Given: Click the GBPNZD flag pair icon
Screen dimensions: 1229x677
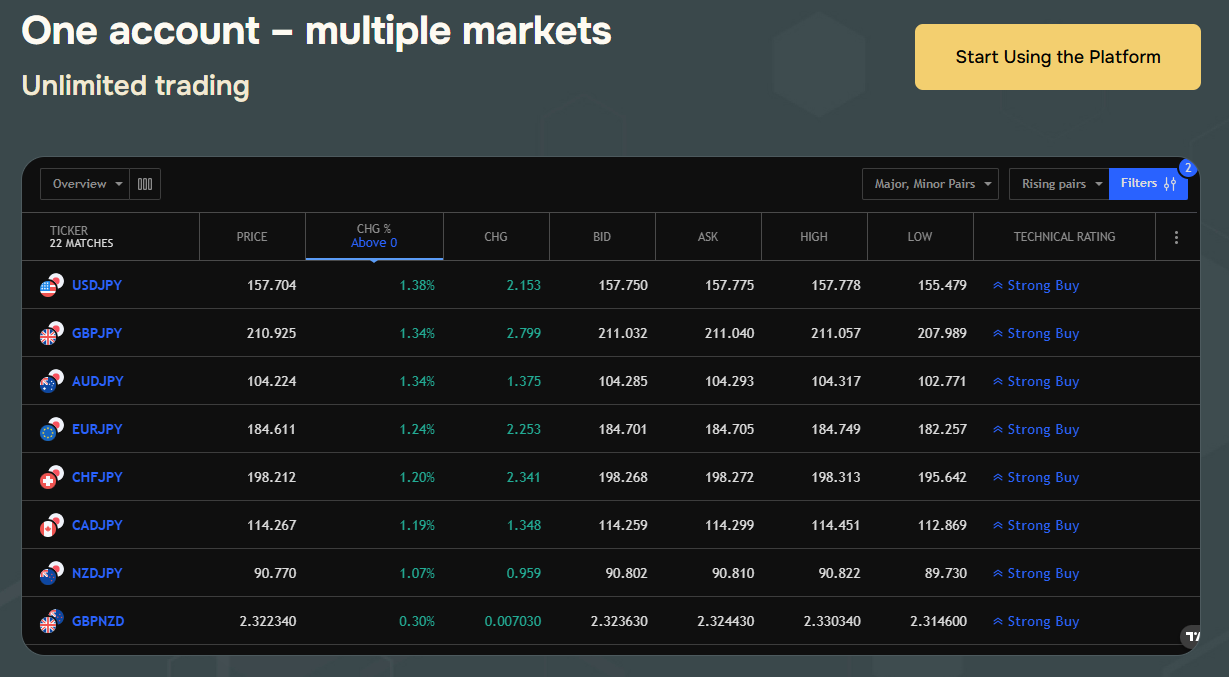Looking at the screenshot, I should [x=51, y=621].
